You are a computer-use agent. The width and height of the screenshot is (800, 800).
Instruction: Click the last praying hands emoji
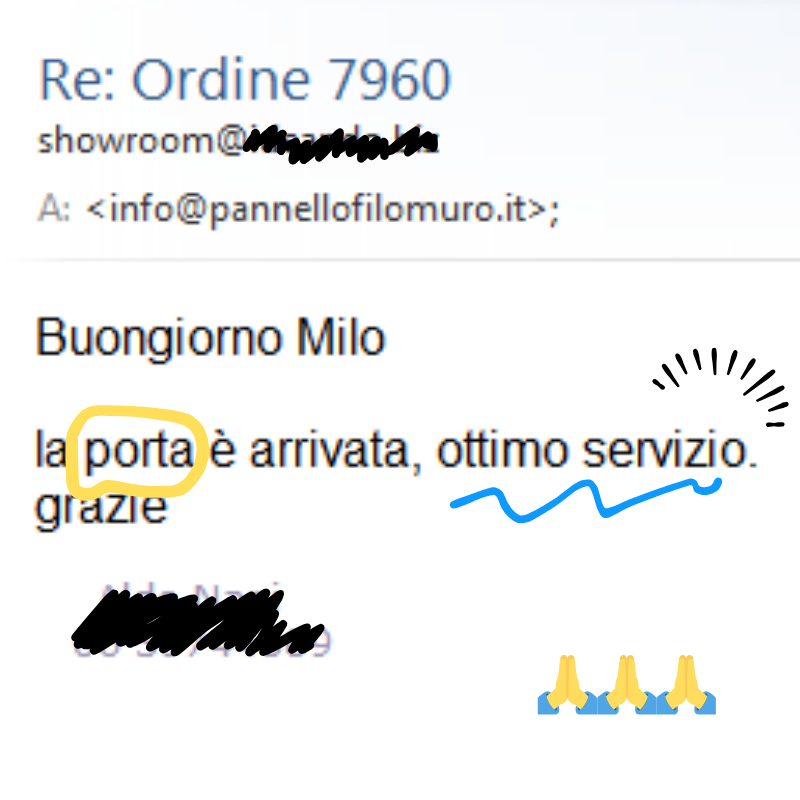(686, 684)
